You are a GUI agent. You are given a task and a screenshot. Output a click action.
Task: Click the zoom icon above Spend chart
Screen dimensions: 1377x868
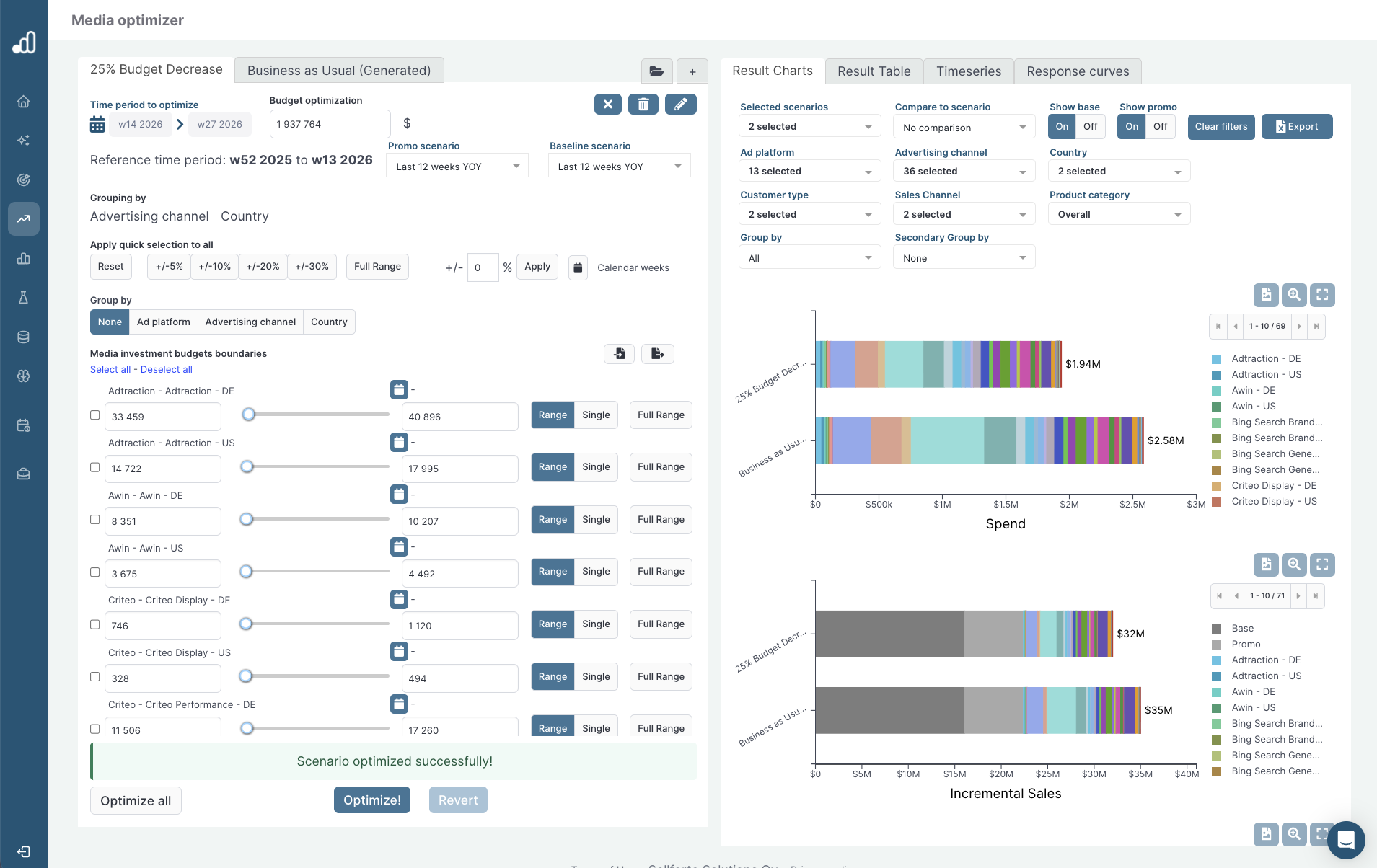[1294, 295]
